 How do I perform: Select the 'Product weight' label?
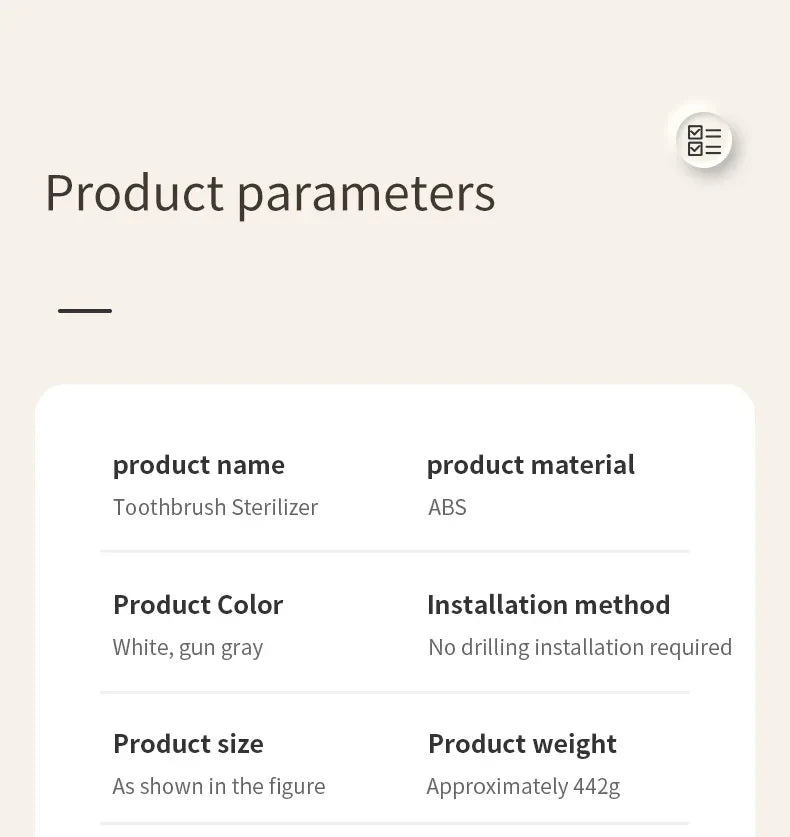523,744
